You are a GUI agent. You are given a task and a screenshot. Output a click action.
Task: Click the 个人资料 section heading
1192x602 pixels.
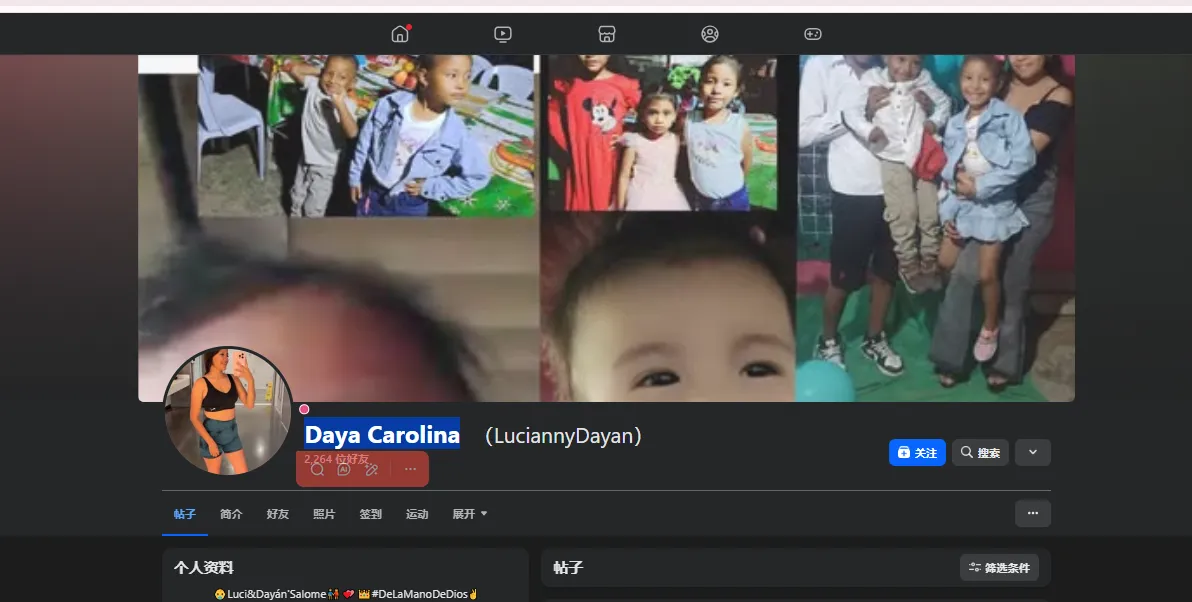204,568
